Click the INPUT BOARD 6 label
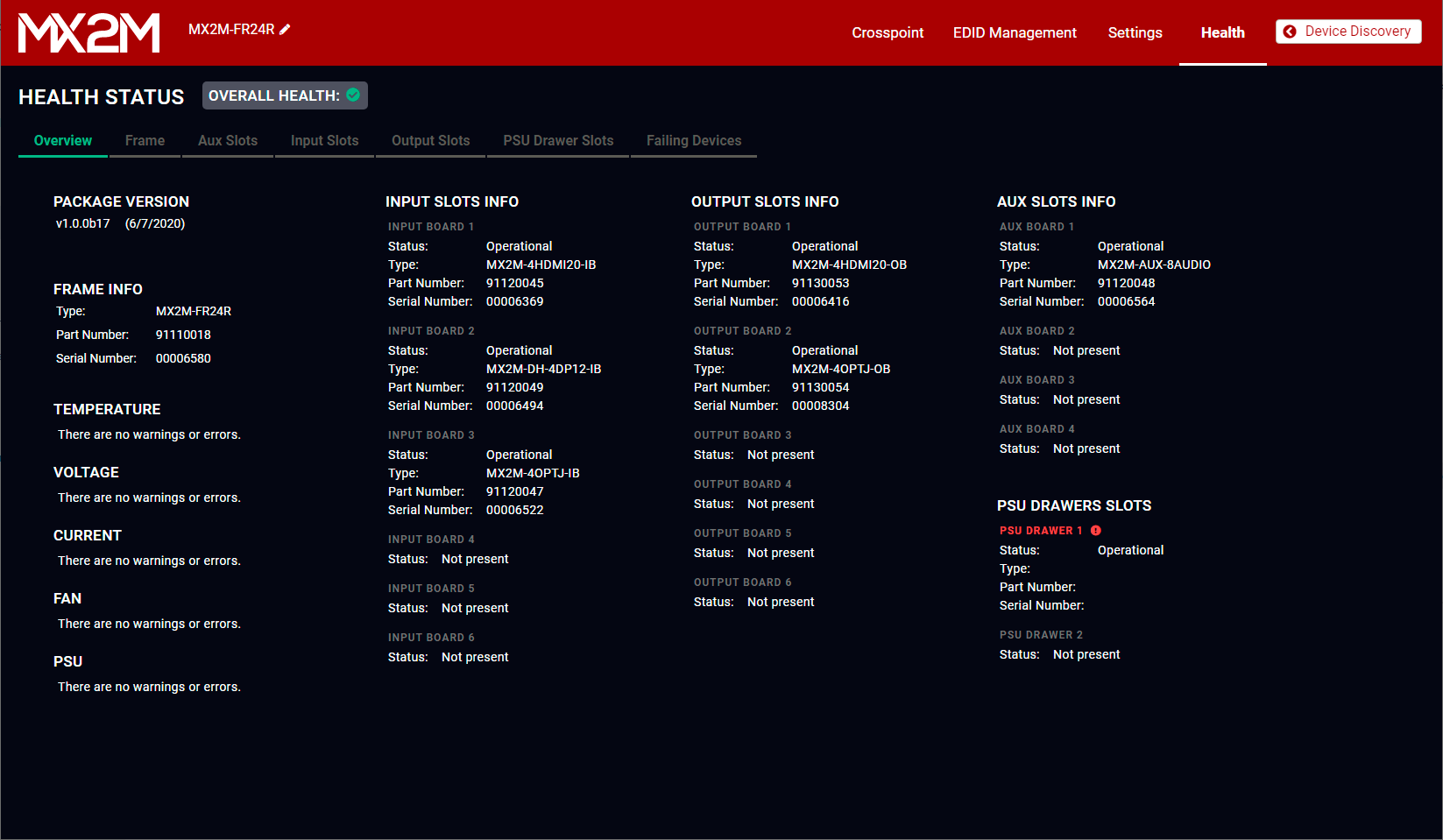Screen dimensions: 1443x840 click(431, 638)
